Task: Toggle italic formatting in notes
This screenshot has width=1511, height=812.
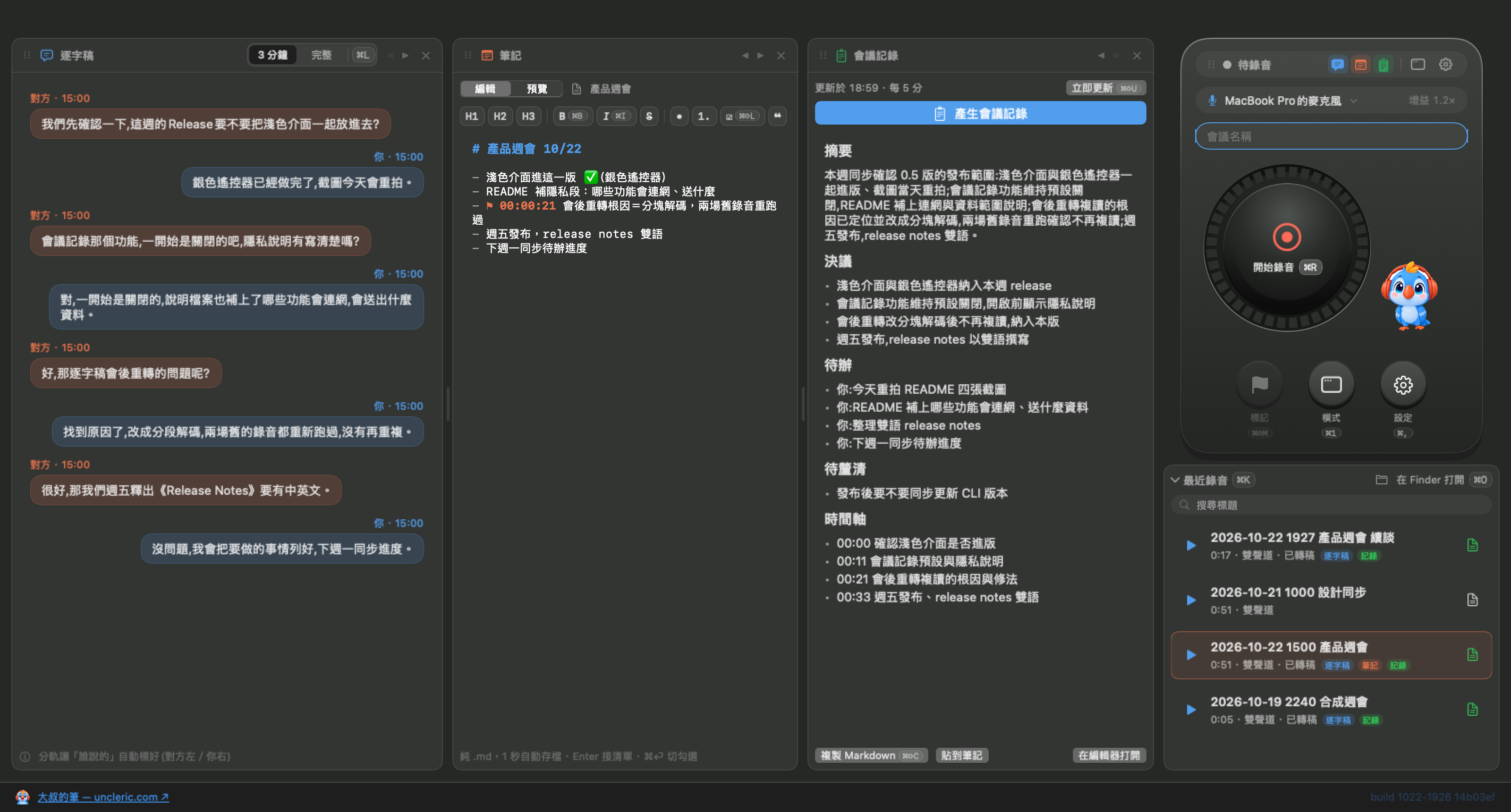Action: pyautogui.click(x=616, y=116)
